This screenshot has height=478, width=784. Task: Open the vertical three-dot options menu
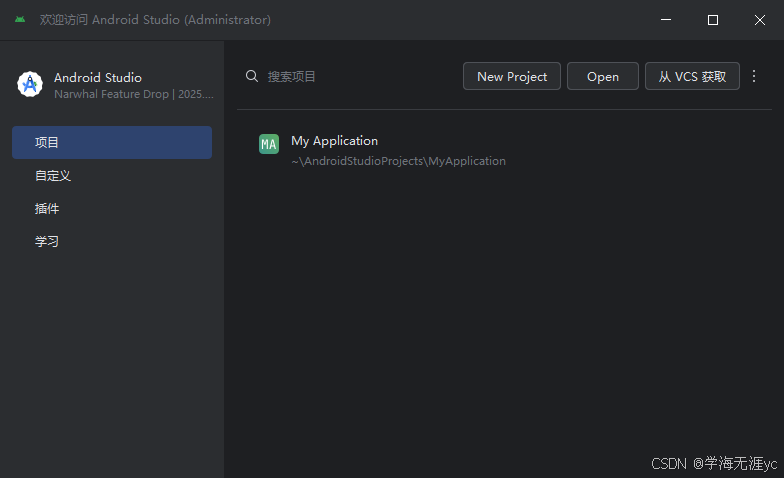(754, 76)
